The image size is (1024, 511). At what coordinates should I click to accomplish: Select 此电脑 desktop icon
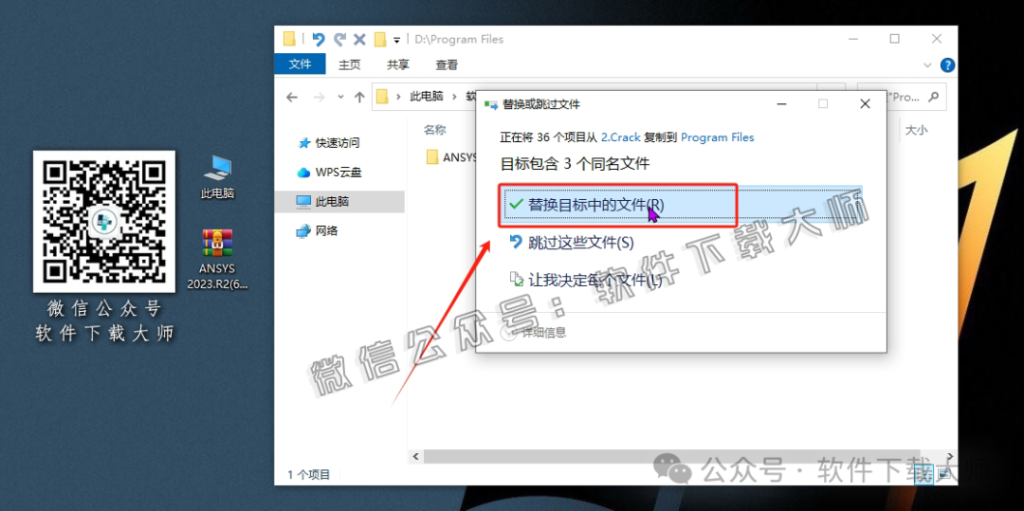pos(217,176)
